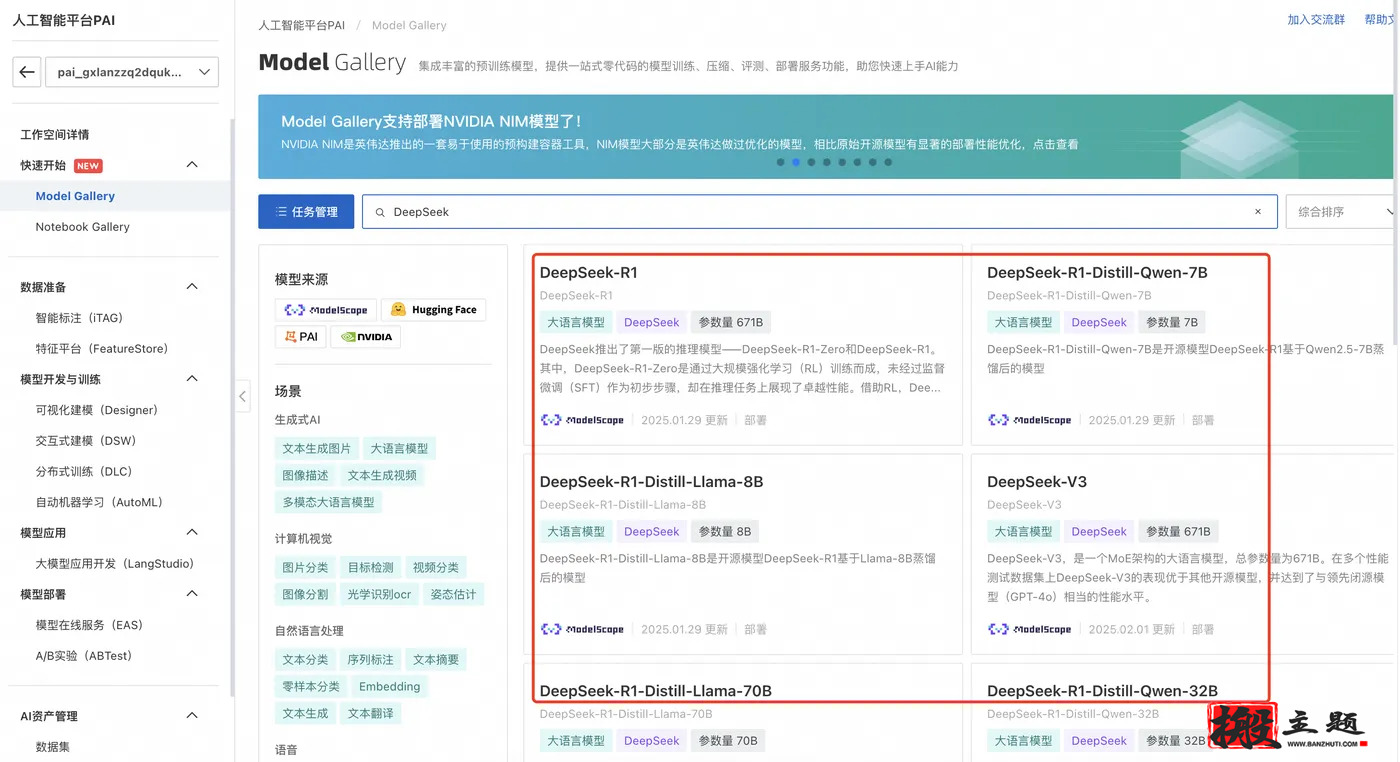The height and width of the screenshot is (762, 1400).
Task: Open 智能标注 (iTAG)
Action: tap(79, 318)
